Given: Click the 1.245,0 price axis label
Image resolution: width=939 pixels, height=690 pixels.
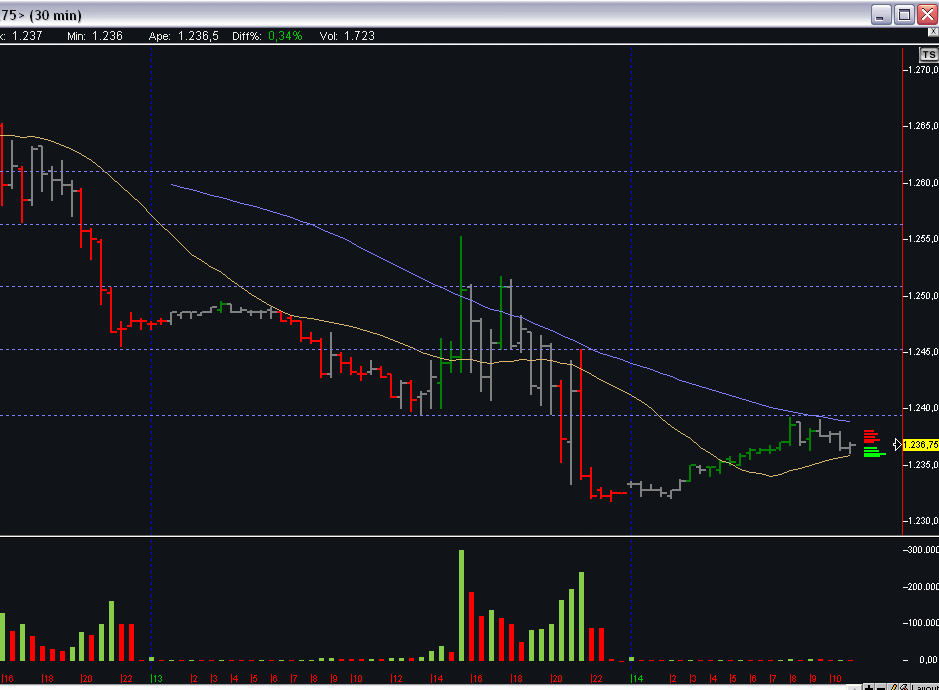Looking at the screenshot, I should [922, 352].
